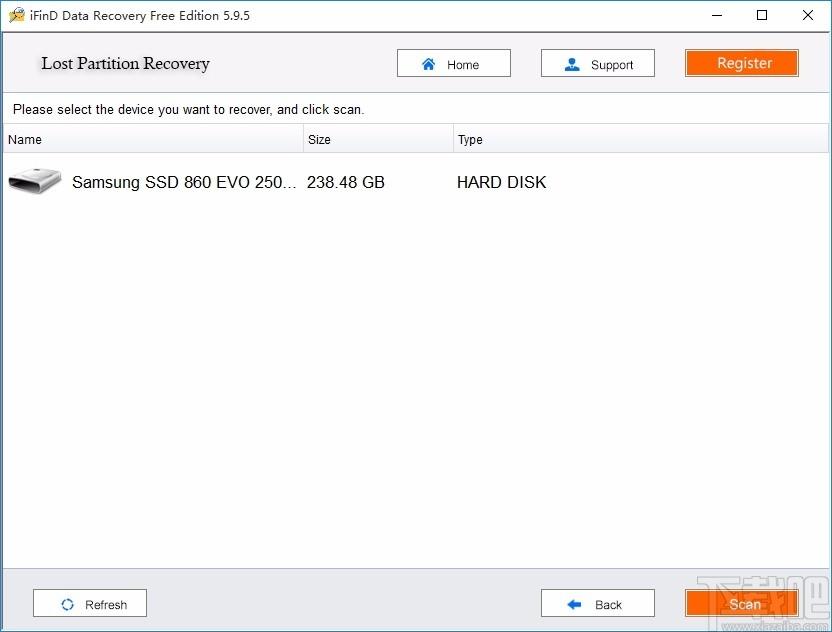Maximize the iFinD Data Recovery window

[762, 15]
